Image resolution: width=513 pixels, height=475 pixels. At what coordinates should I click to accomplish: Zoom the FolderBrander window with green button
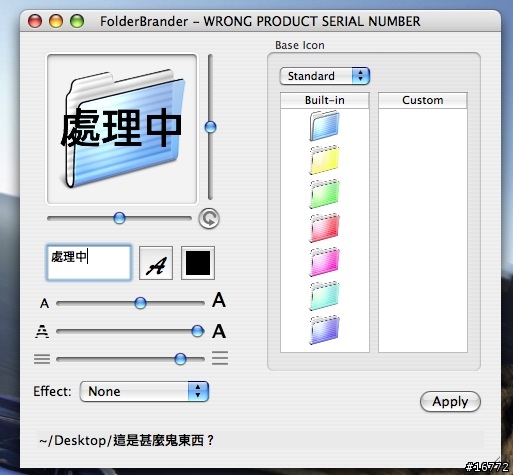[x=77, y=21]
